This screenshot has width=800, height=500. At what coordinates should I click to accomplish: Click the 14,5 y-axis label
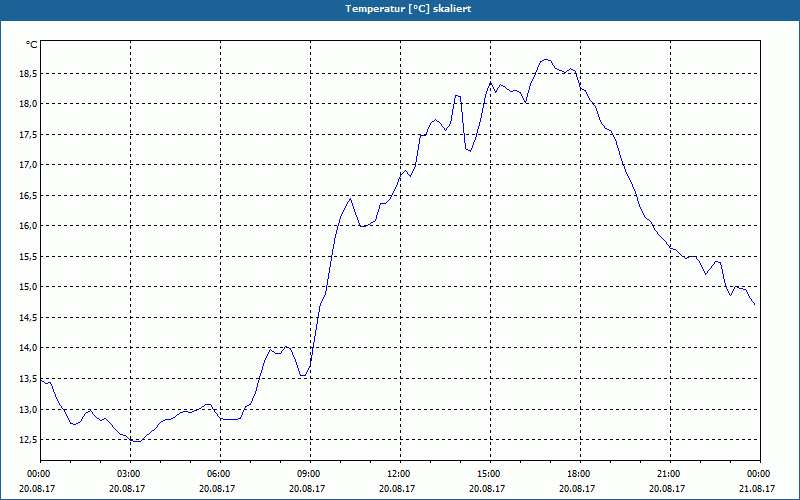click(x=29, y=317)
